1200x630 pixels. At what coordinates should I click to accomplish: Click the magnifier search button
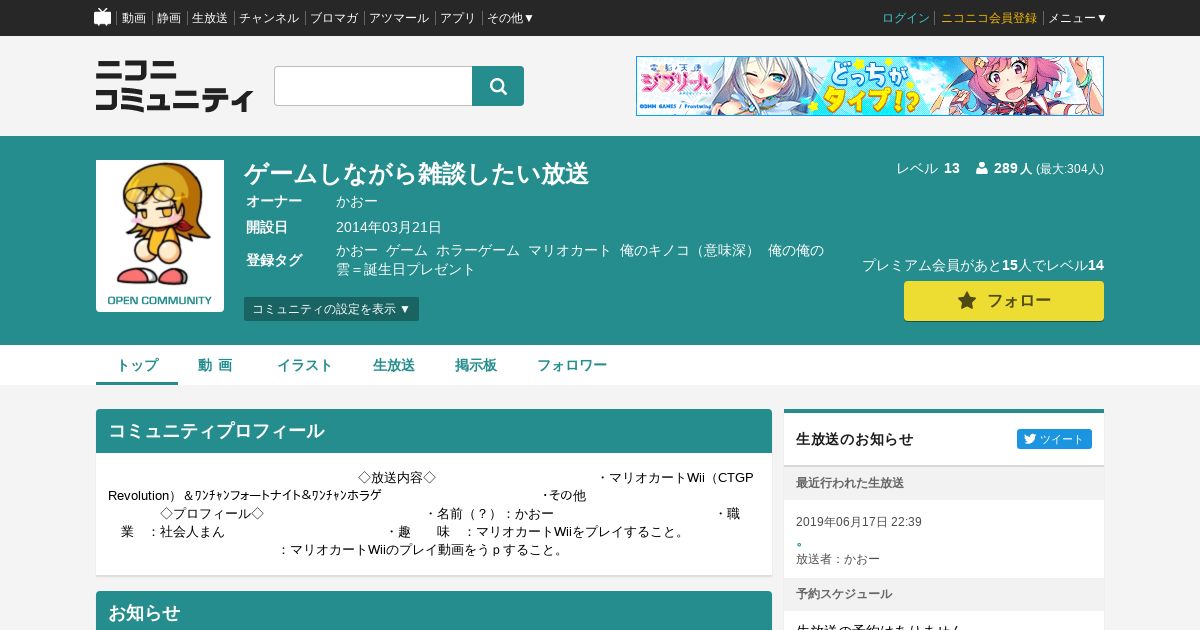tap(498, 86)
